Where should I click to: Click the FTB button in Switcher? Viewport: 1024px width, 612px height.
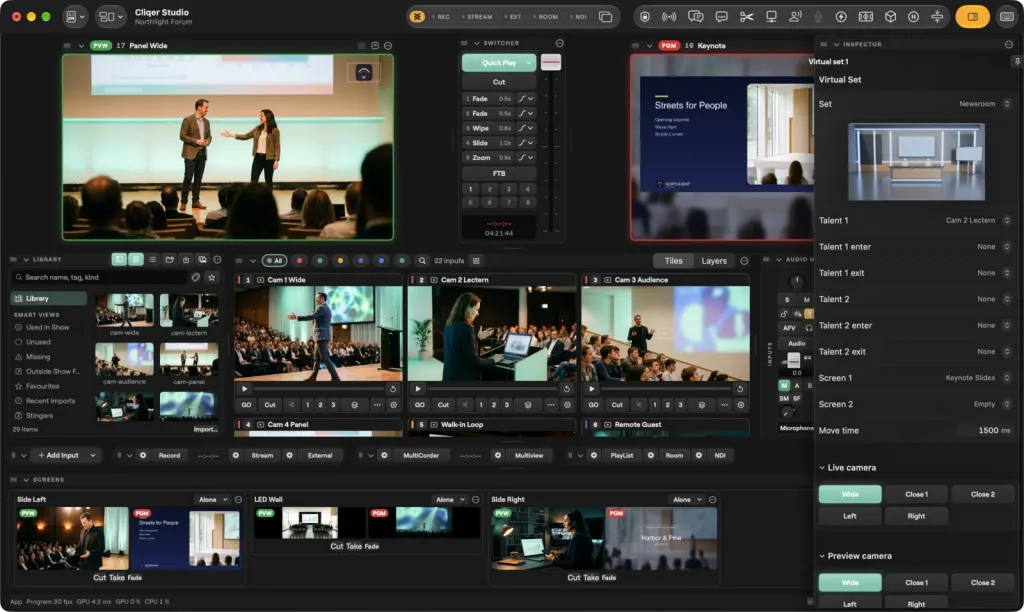tap(499, 174)
